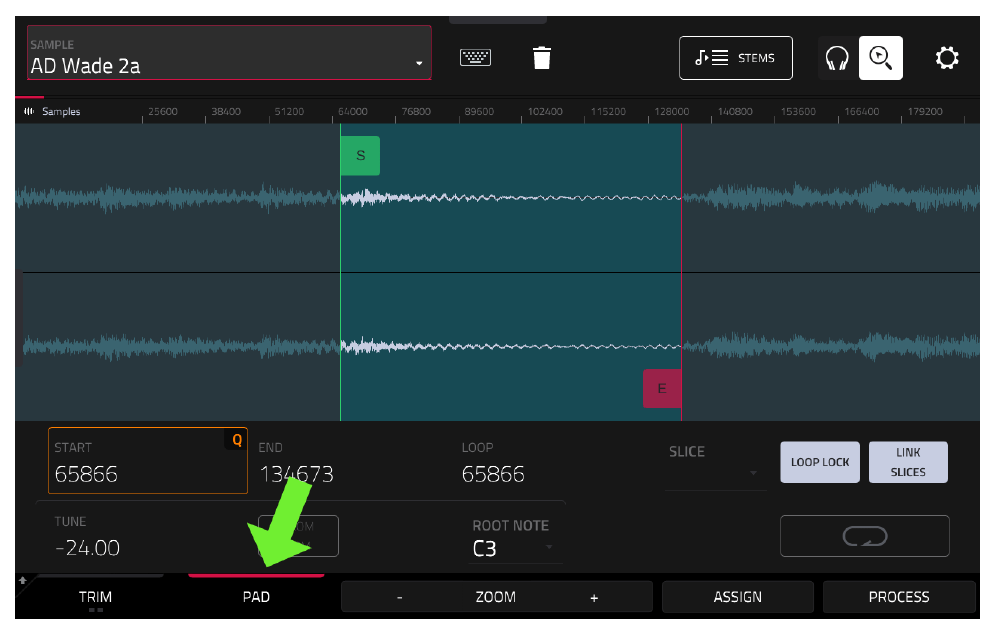Viewport: 996px width, 636px height.
Task: Toggle the LOOP LOCK button
Action: (819, 462)
